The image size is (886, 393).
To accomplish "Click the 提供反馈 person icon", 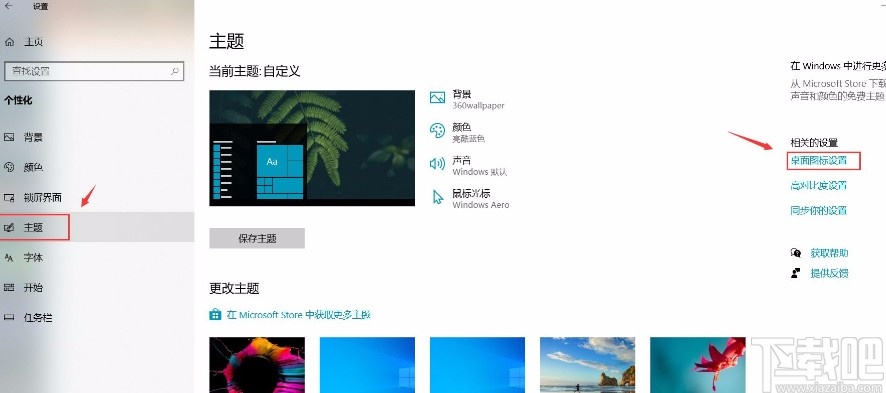I will point(796,273).
